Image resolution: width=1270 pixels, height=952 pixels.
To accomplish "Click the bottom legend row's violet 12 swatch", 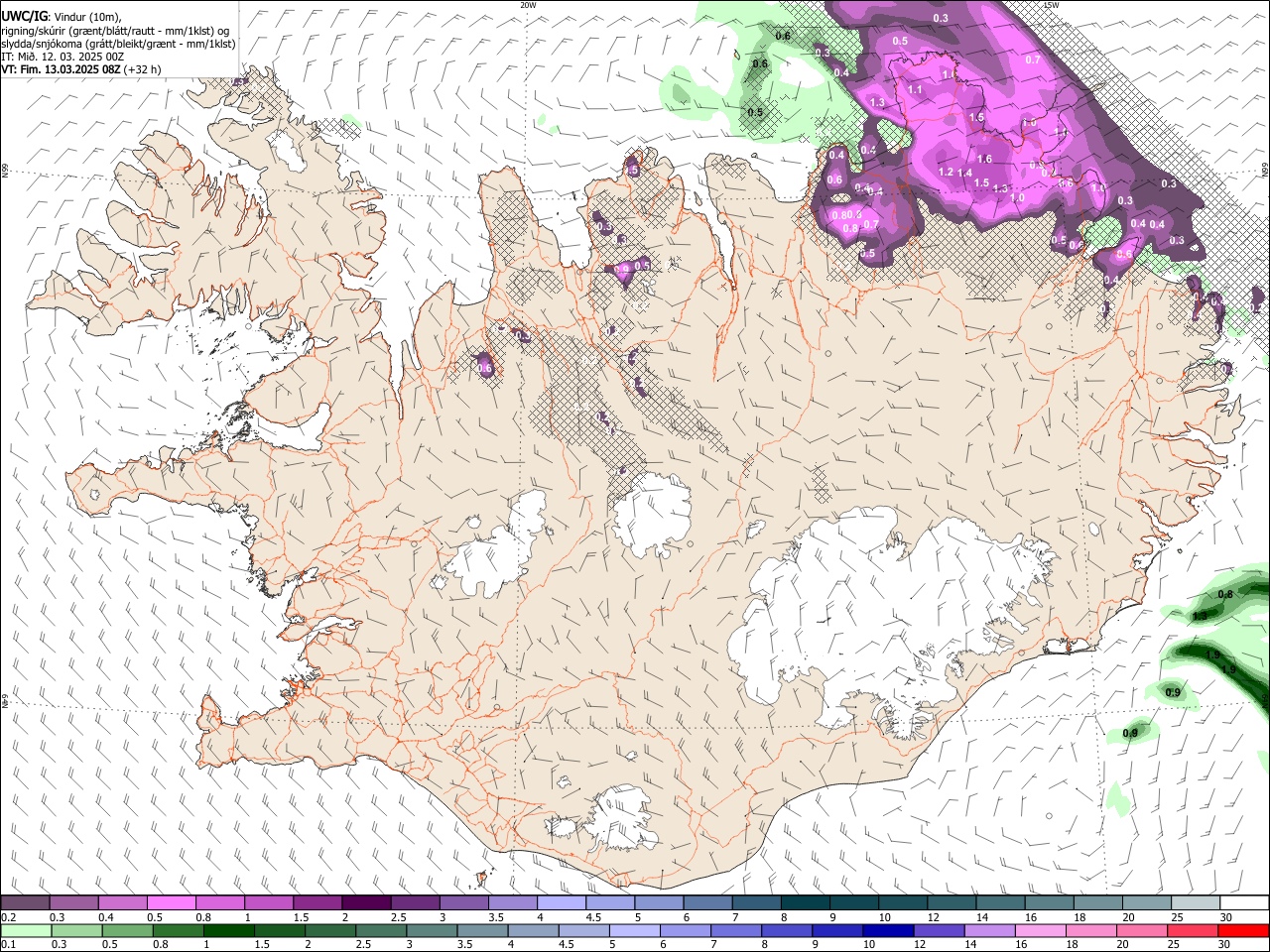I will [938, 930].
